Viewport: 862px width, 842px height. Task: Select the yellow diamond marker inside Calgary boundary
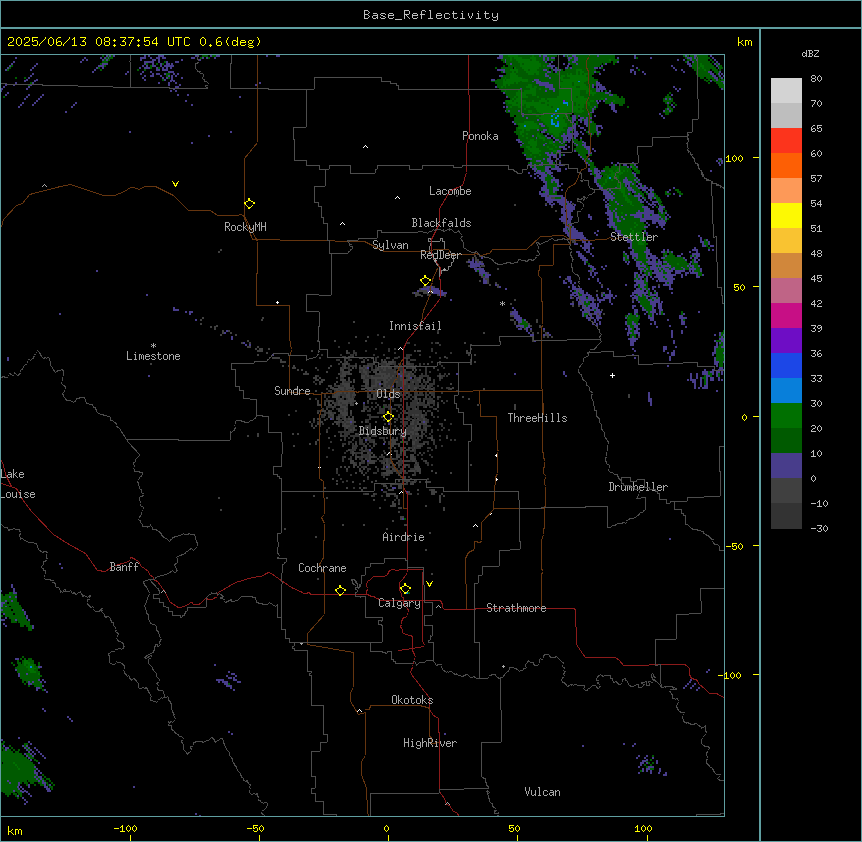(x=405, y=589)
